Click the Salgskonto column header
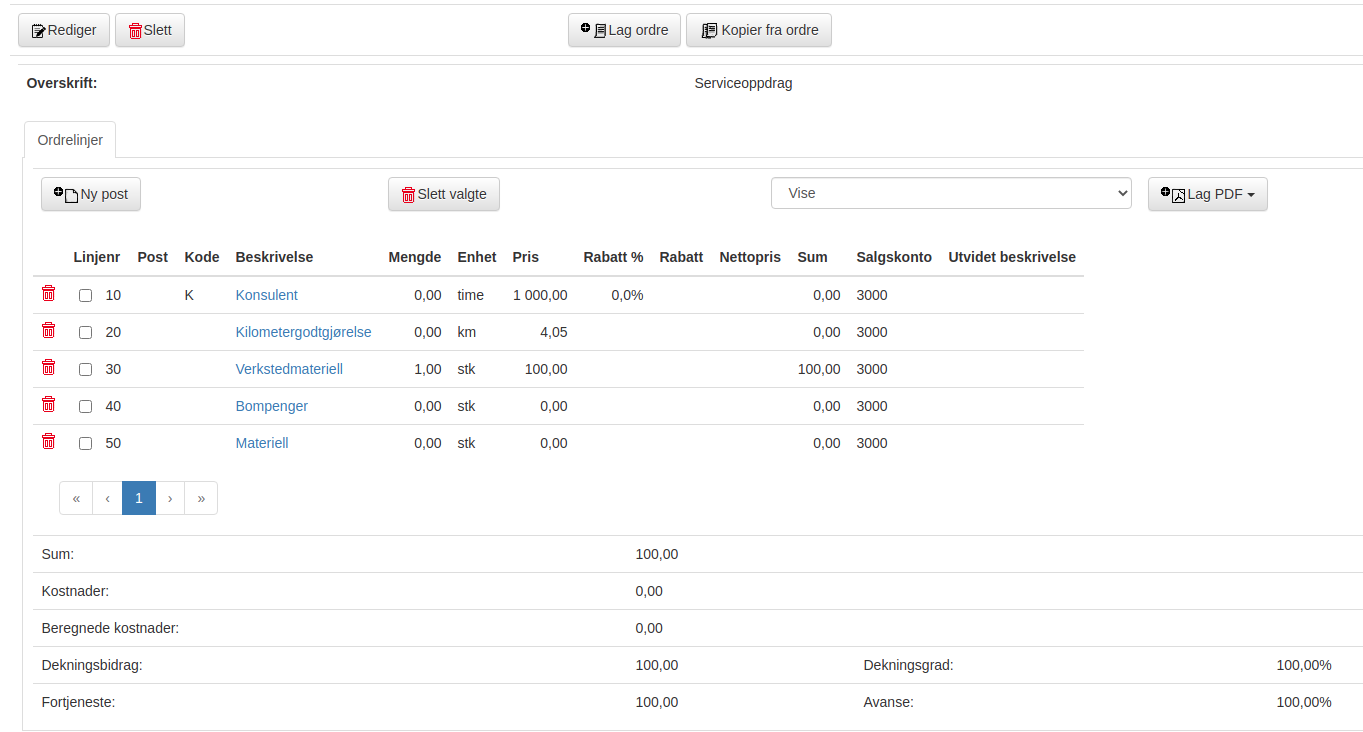The image size is (1363, 732). [895, 257]
